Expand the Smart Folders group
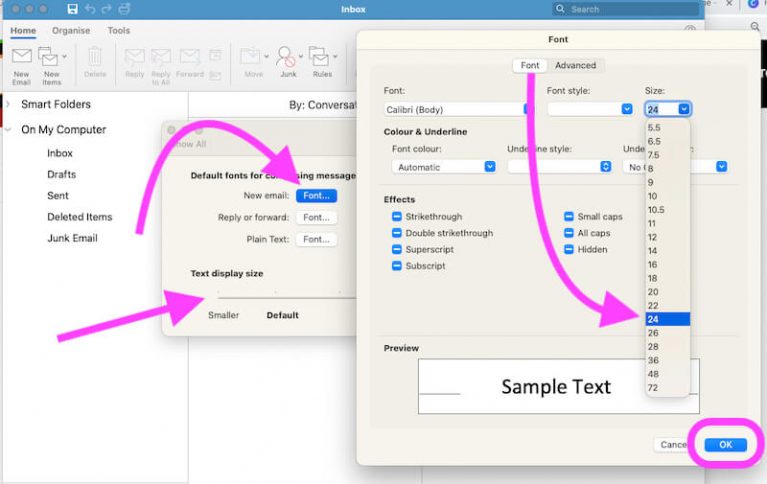The width and height of the screenshot is (767, 484). pos(7,104)
